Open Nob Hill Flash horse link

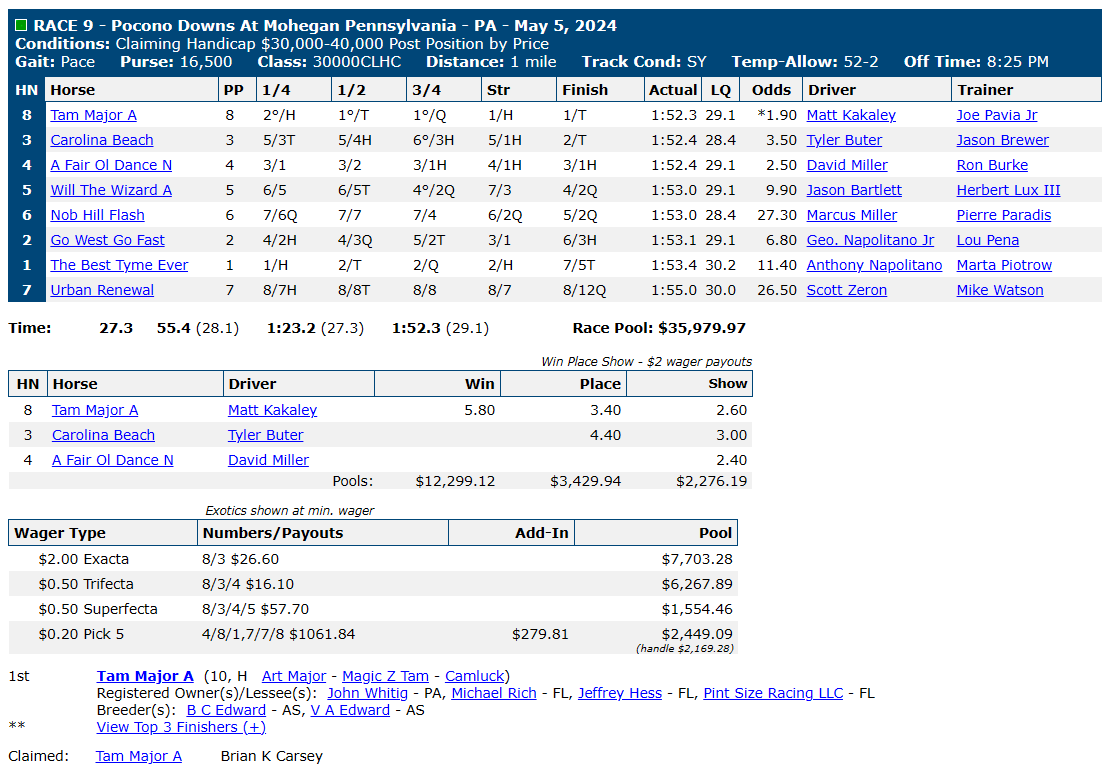point(97,216)
